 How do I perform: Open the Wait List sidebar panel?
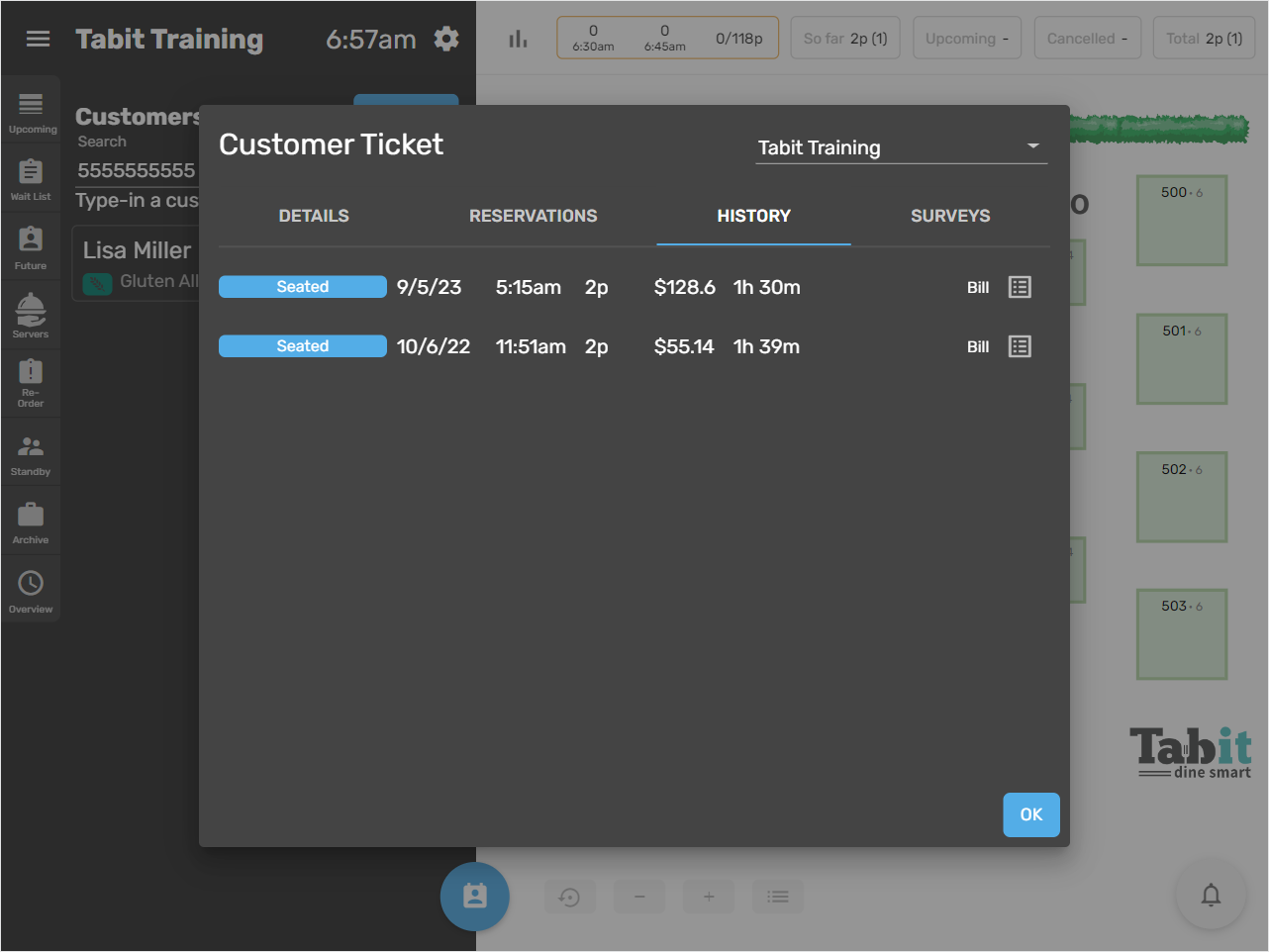click(31, 178)
